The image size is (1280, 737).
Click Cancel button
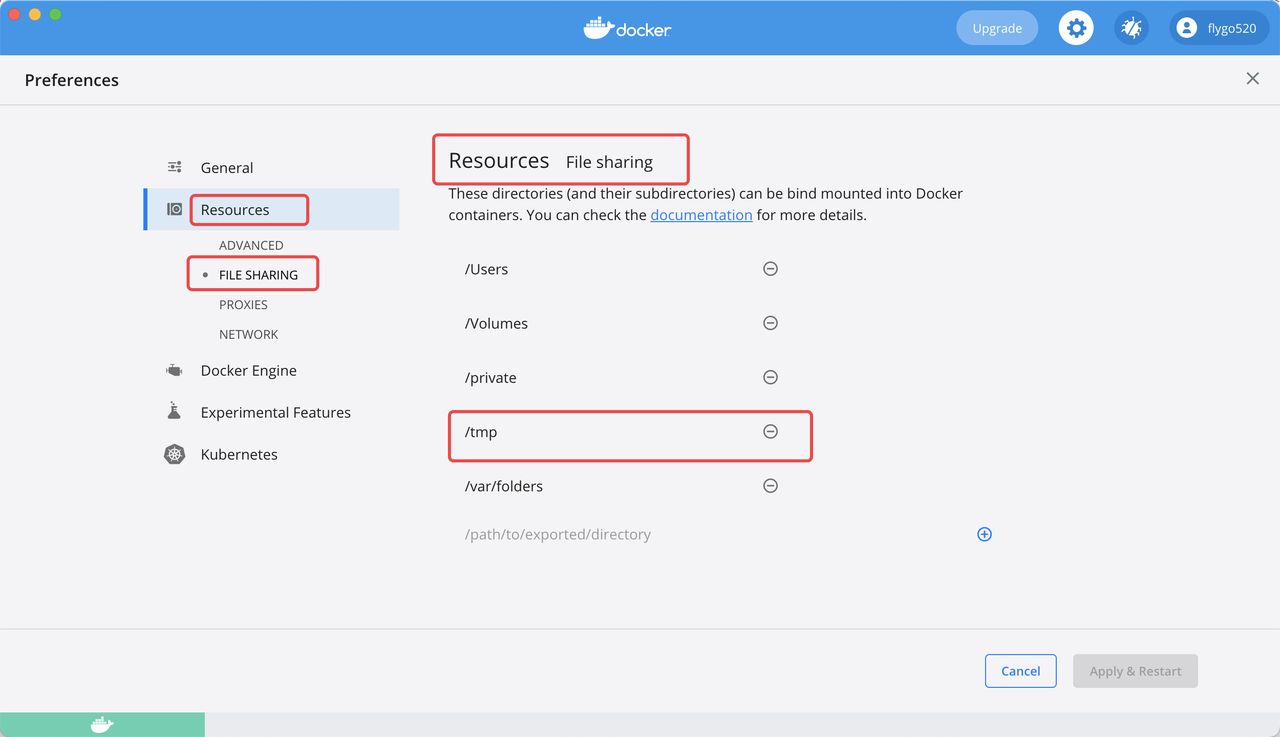(x=1021, y=671)
